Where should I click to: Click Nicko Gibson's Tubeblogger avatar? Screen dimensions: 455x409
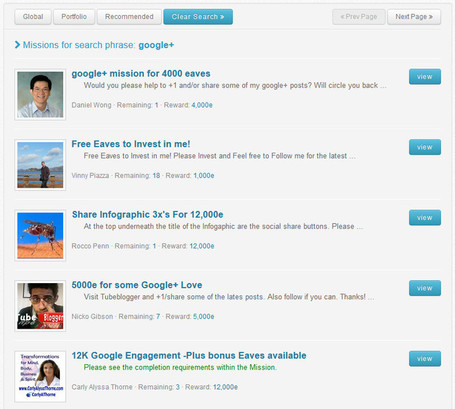[40, 306]
